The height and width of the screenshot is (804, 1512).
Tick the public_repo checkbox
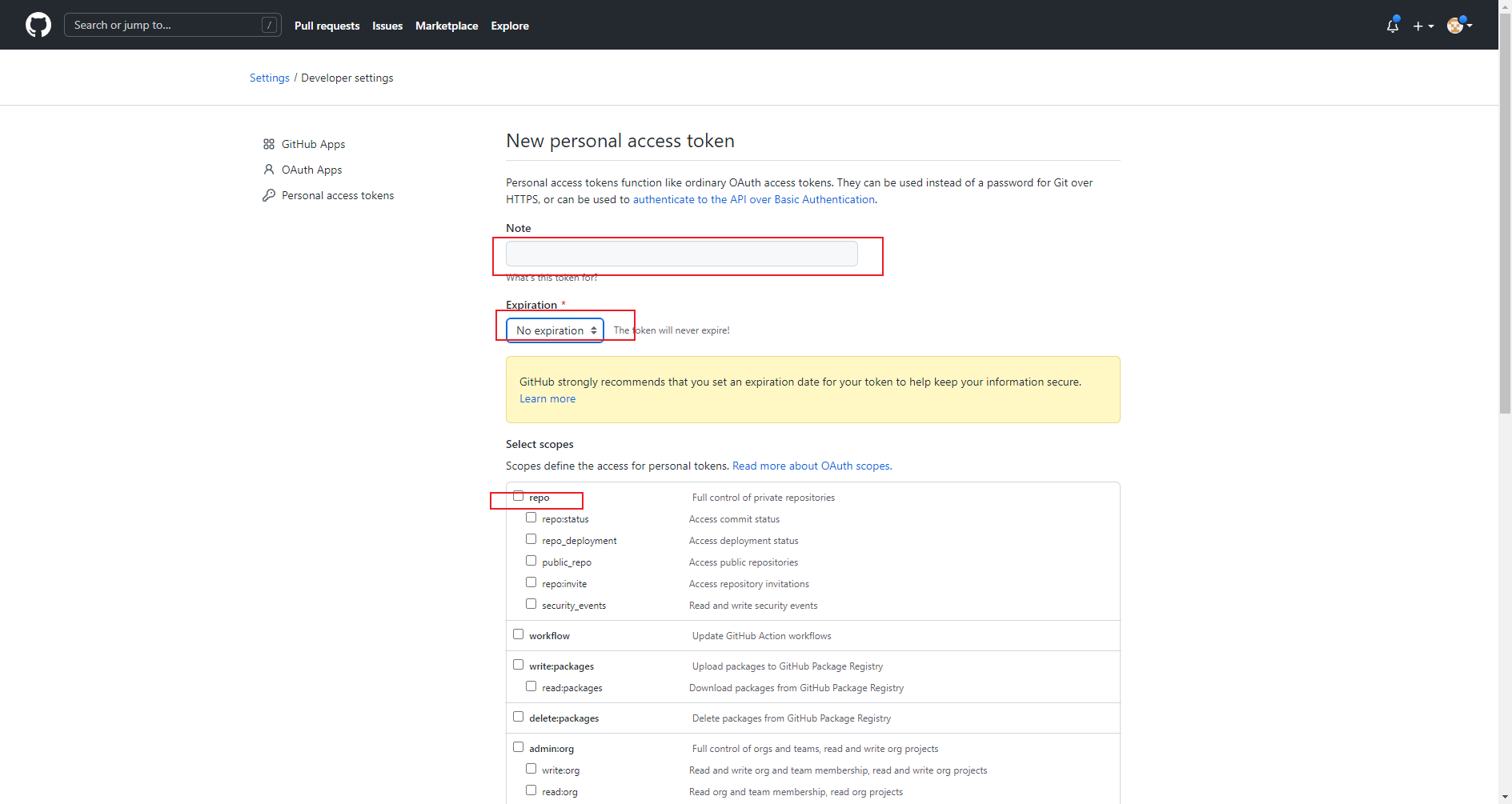coord(531,561)
